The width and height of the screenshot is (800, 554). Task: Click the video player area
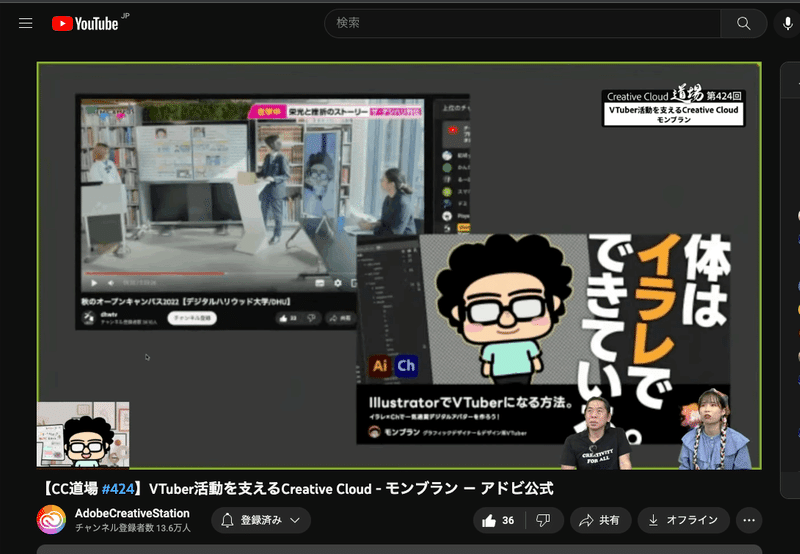click(x=399, y=265)
